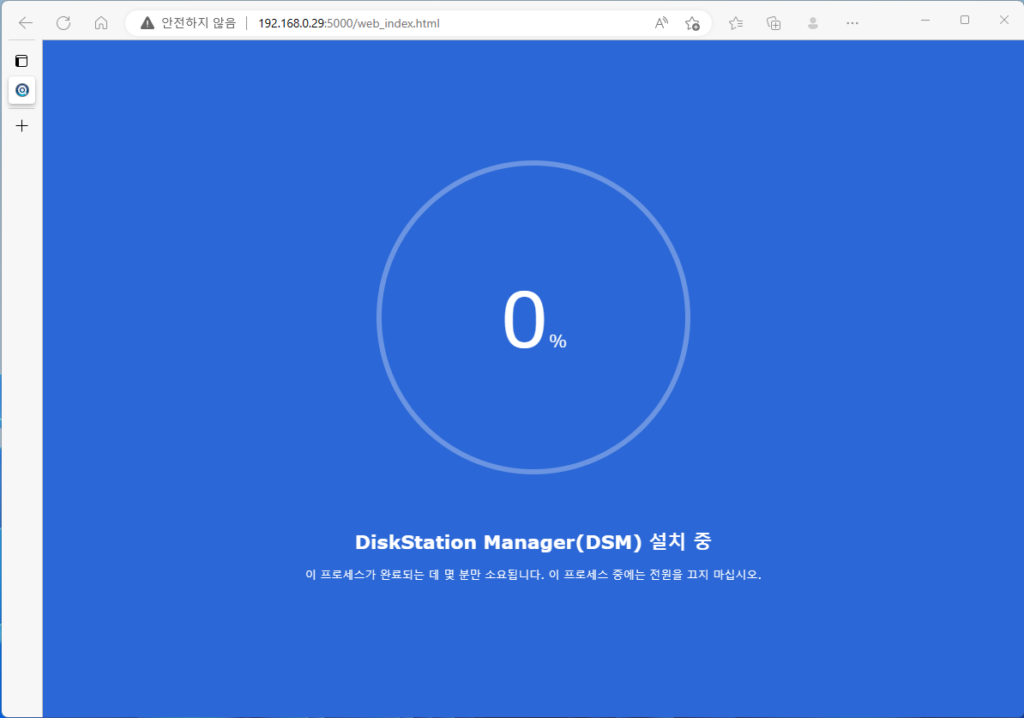Image resolution: width=1024 pixels, height=718 pixels.
Task: Reload the page with the refresh icon
Action: pyautogui.click(x=63, y=23)
